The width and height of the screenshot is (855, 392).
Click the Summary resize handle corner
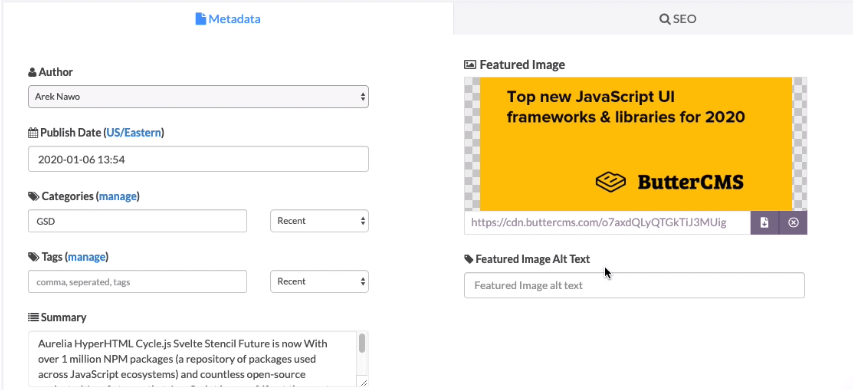click(364, 383)
